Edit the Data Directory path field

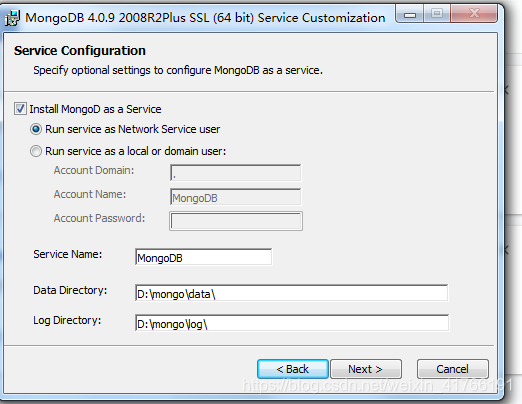pyautogui.click(x=292, y=293)
